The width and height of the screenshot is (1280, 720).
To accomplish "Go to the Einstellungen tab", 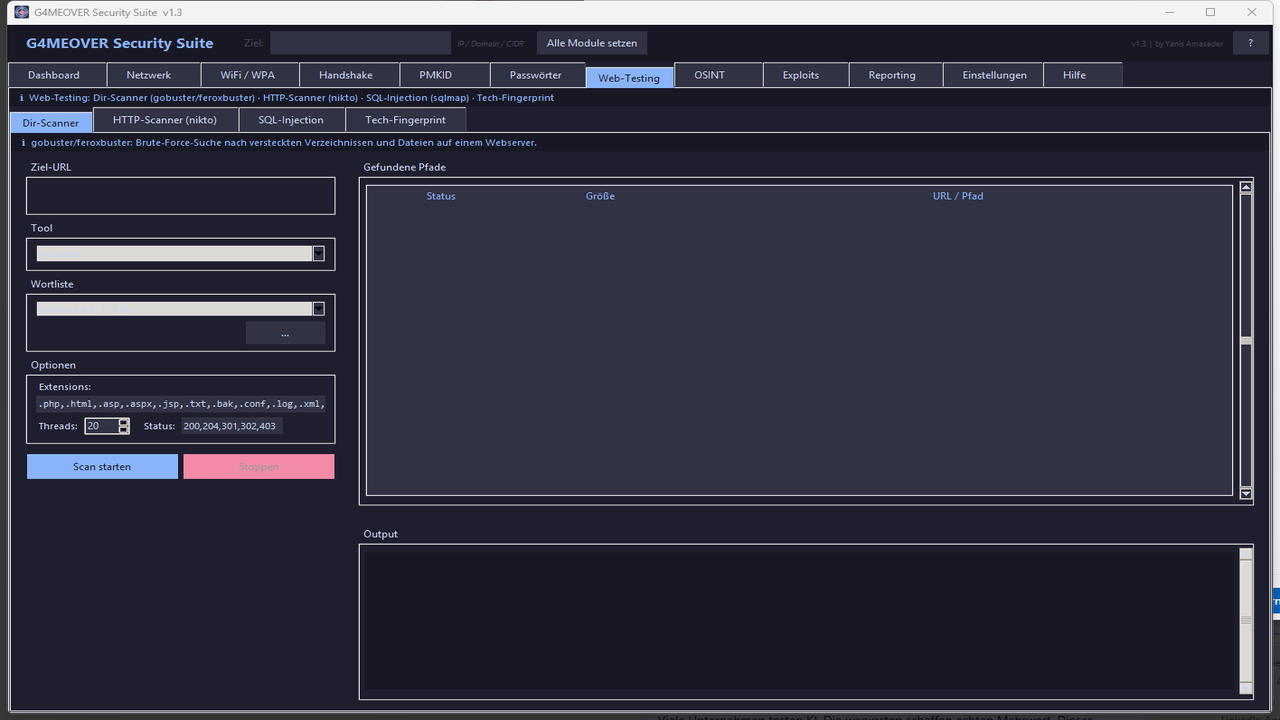I will [x=994, y=75].
